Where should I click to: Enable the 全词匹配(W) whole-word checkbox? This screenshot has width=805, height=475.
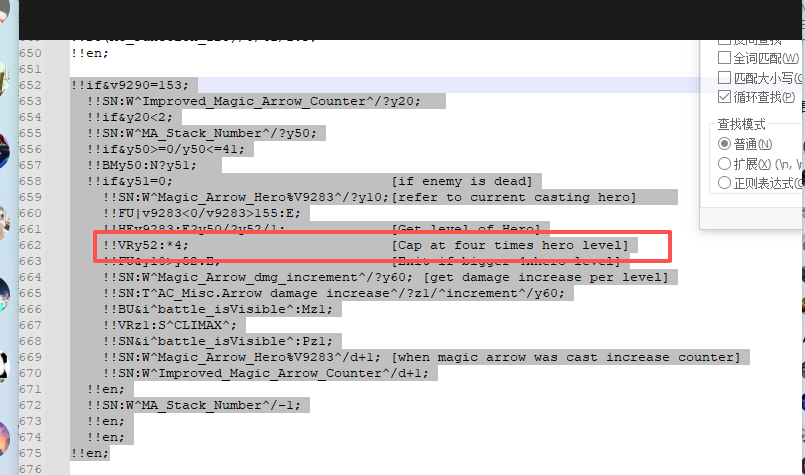pos(725,58)
